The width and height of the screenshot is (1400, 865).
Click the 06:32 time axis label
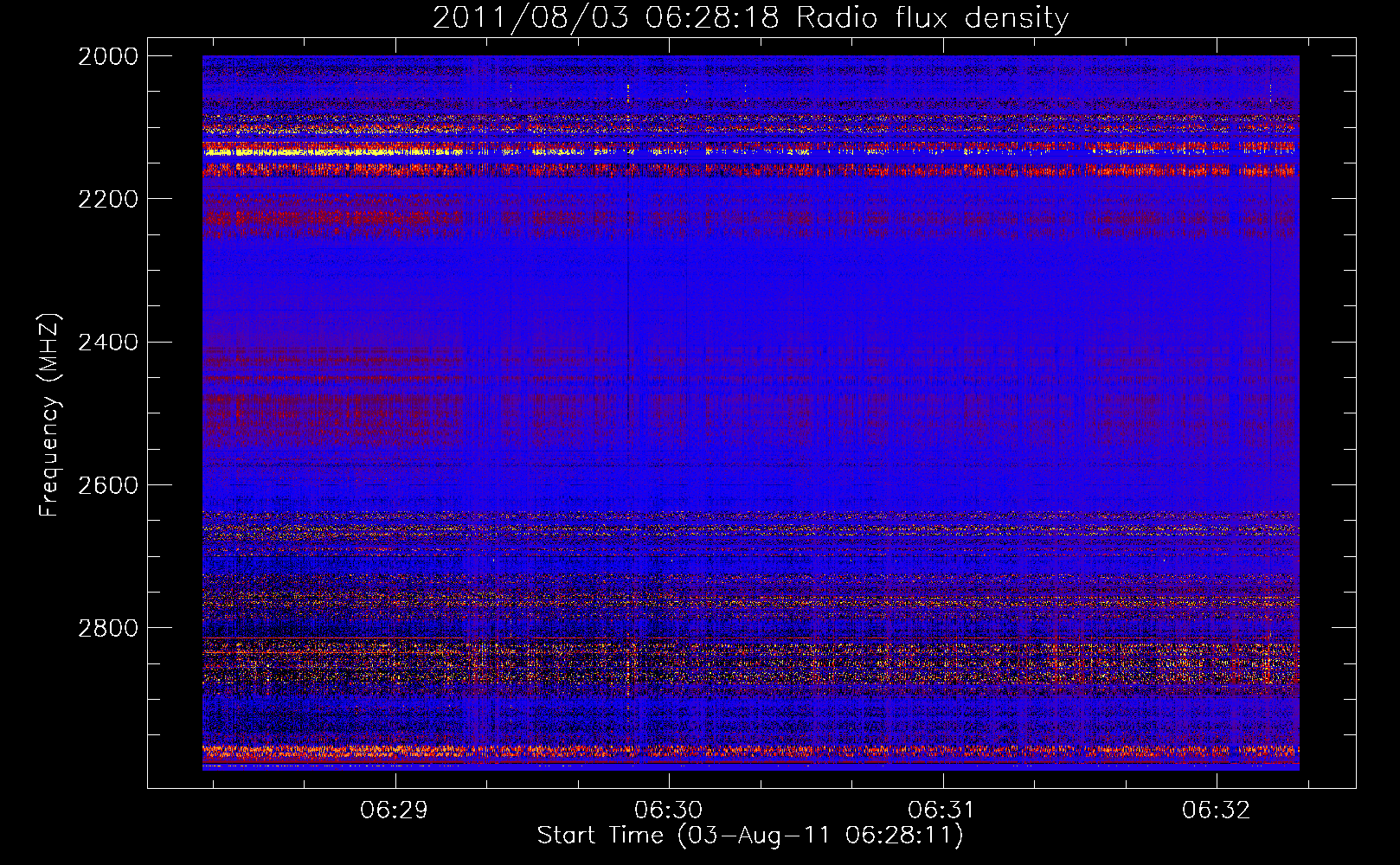pyautogui.click(x=1217, y=811)
